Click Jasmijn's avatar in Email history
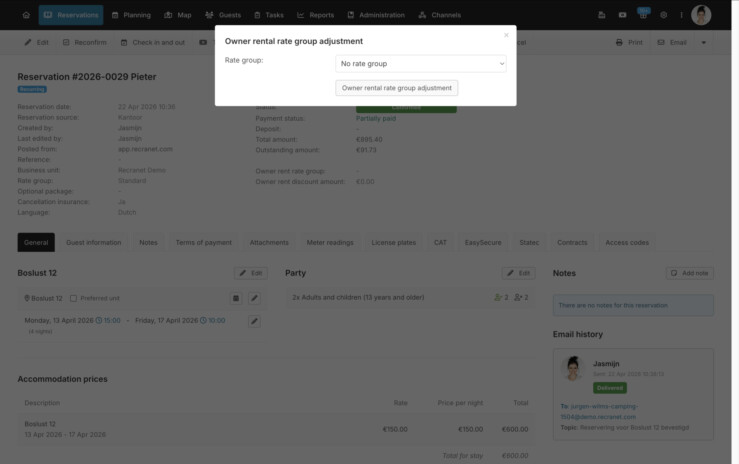The width and height of the screenshot is (739, 464). 573,368
